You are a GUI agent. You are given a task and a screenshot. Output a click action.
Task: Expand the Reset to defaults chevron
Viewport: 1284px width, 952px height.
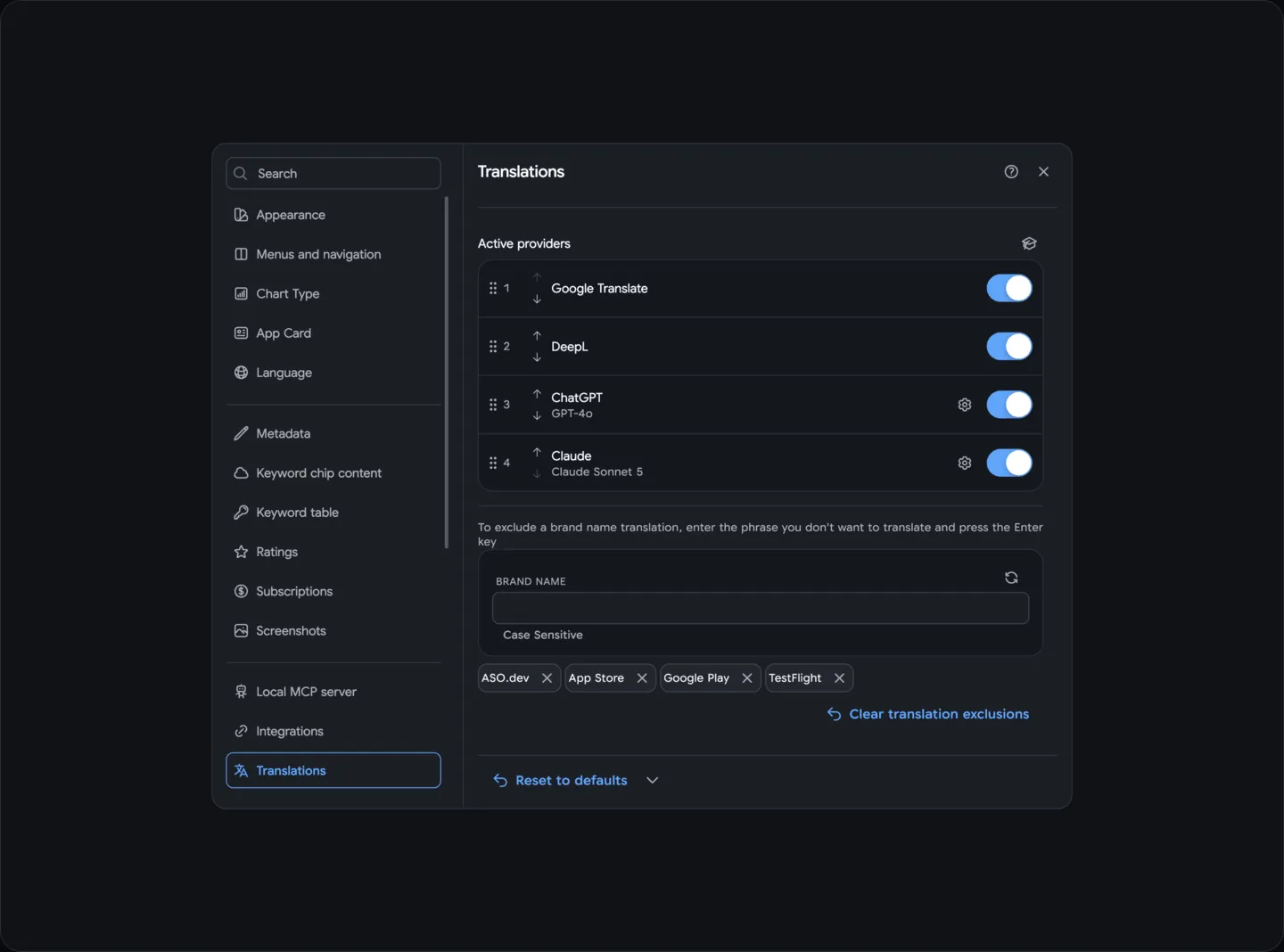point(653,780)
